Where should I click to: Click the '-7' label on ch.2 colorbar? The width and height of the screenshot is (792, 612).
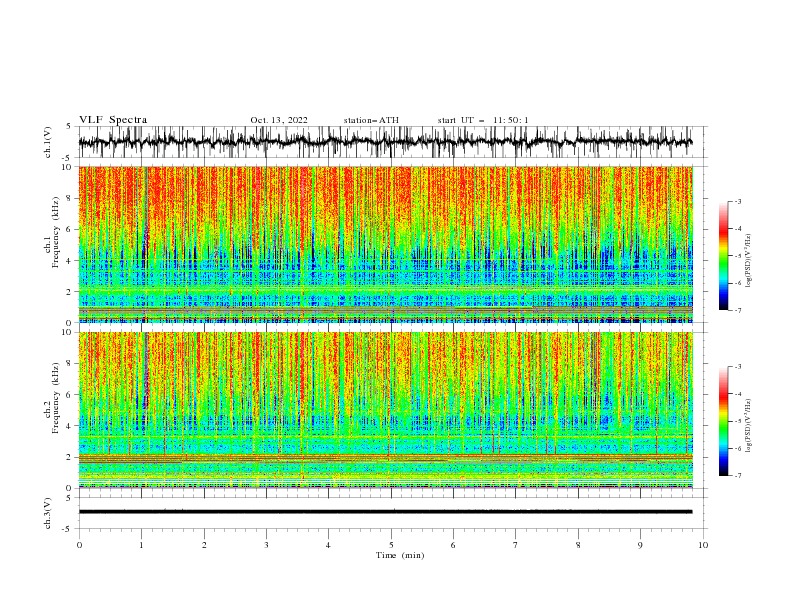pos(737,476)
